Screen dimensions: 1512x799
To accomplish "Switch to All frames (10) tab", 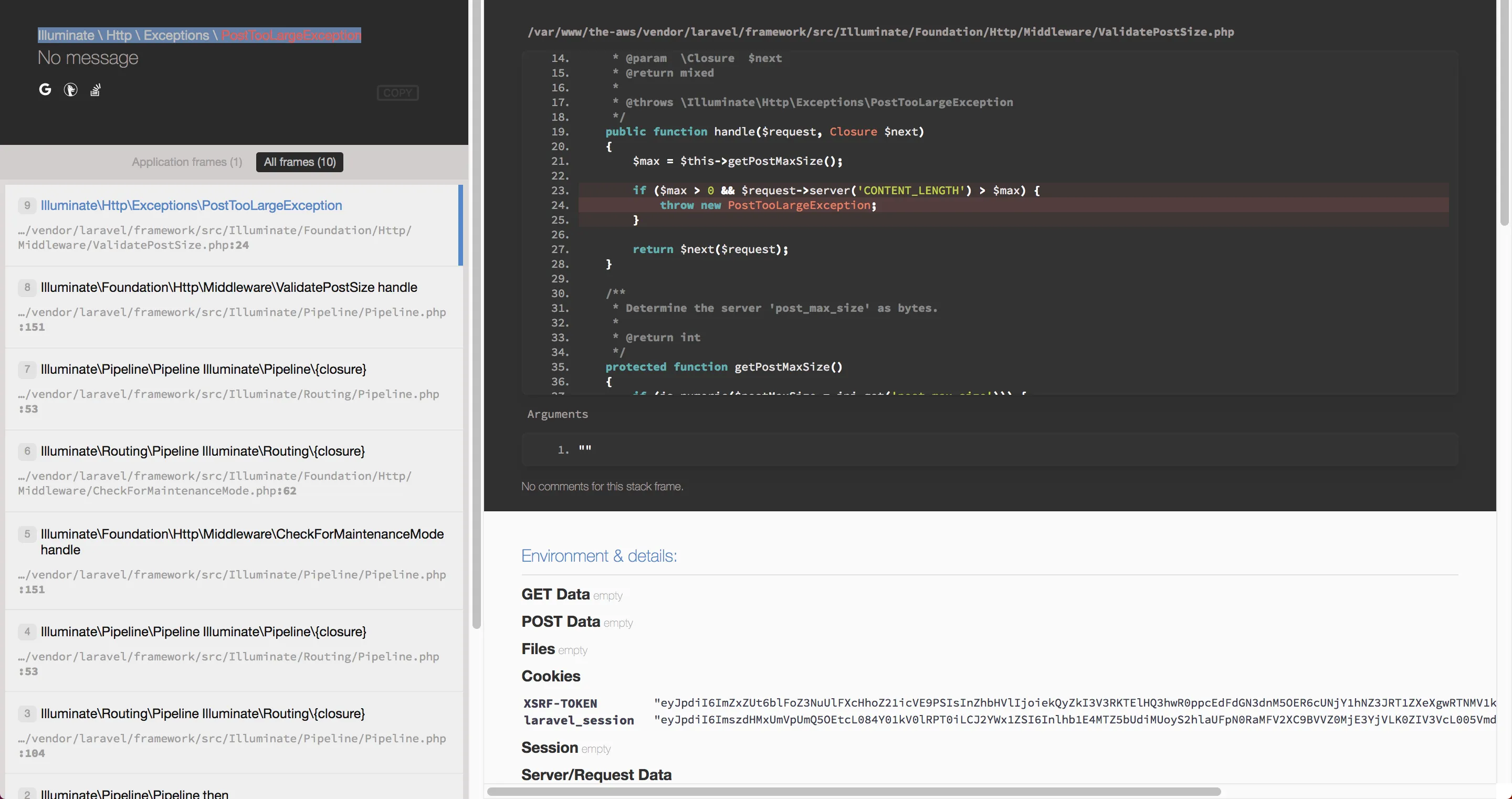I will [x=299, y=162].
